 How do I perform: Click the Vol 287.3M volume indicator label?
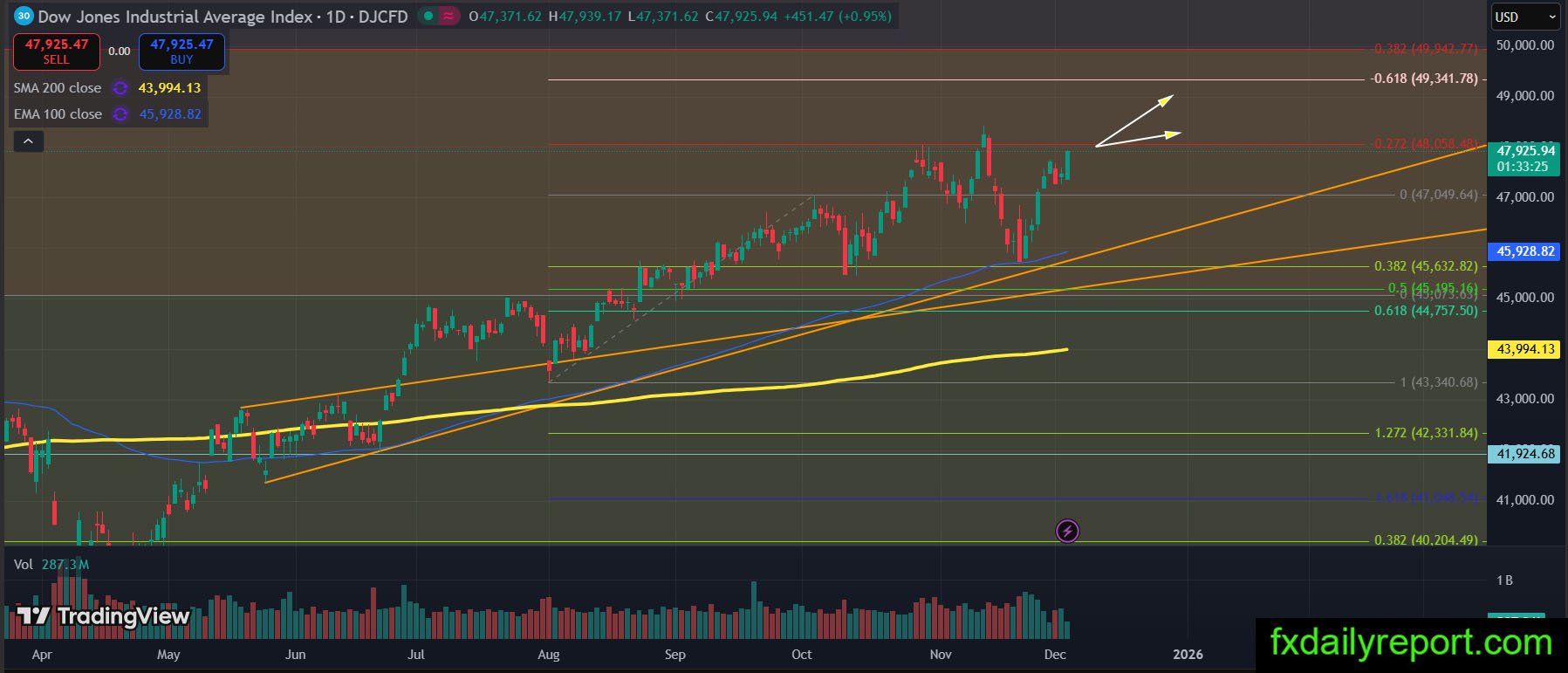51,564
